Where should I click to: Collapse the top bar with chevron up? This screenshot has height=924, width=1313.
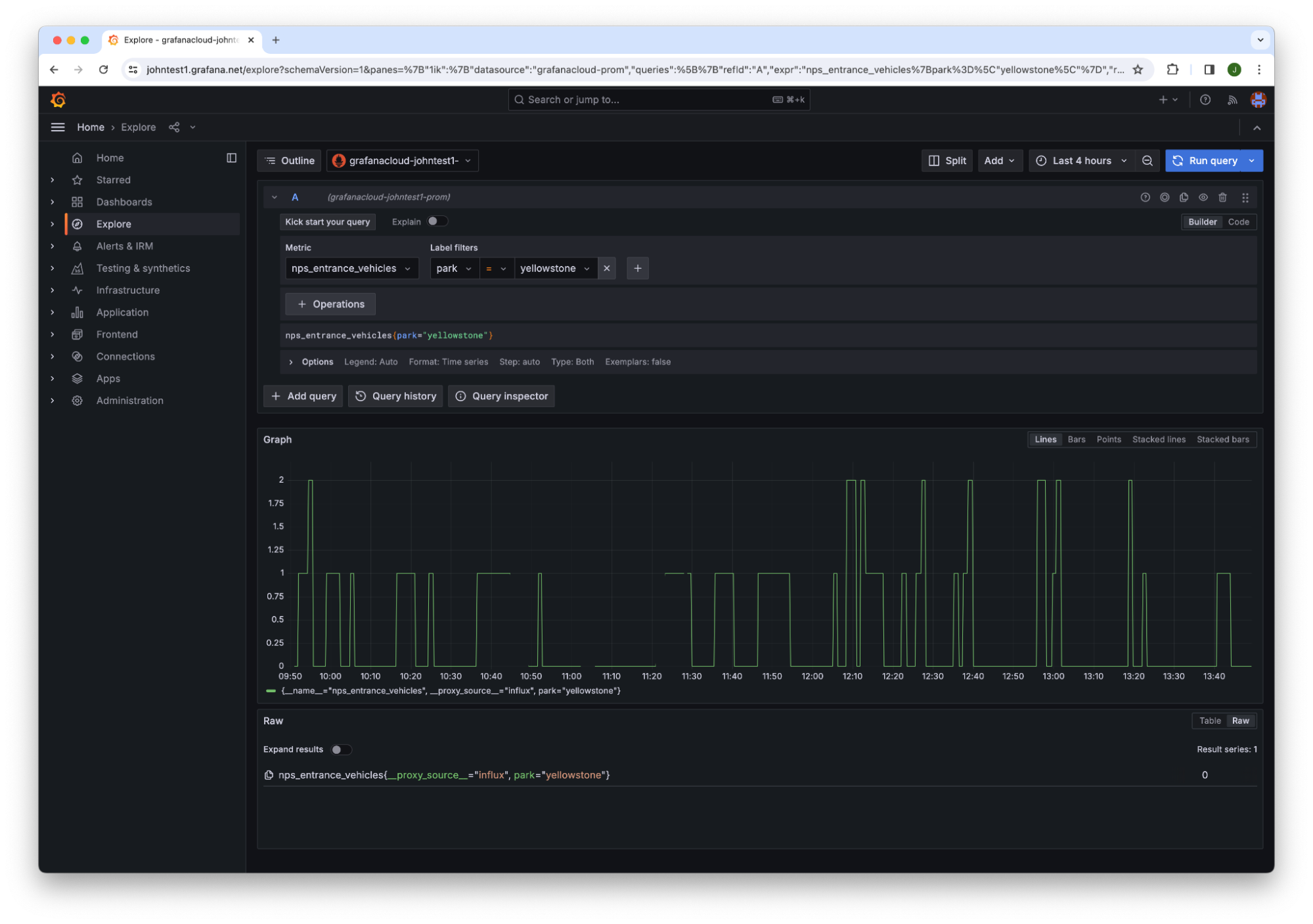coord(1257,128)
